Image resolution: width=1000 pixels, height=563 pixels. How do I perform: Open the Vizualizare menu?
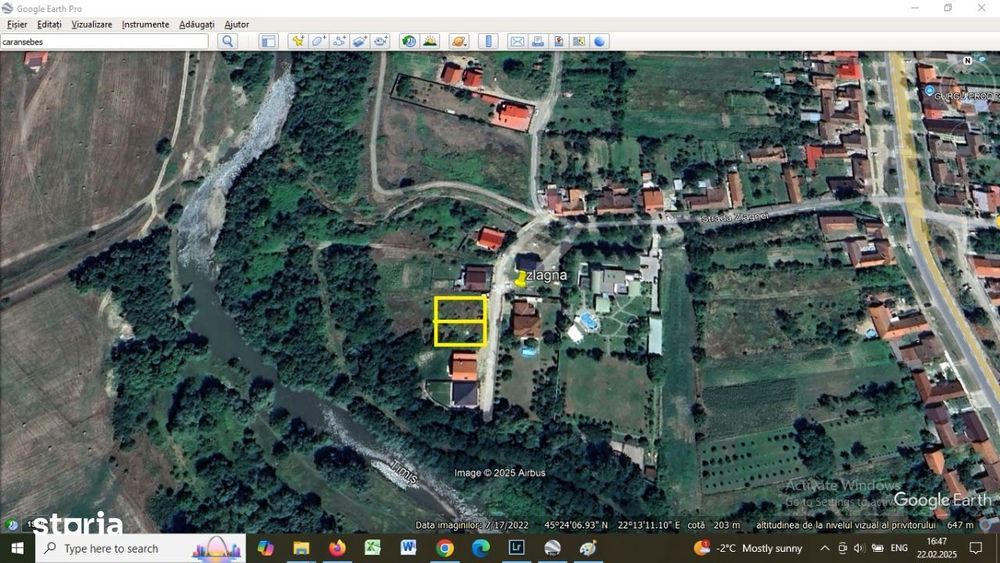(x=92, y=24)
